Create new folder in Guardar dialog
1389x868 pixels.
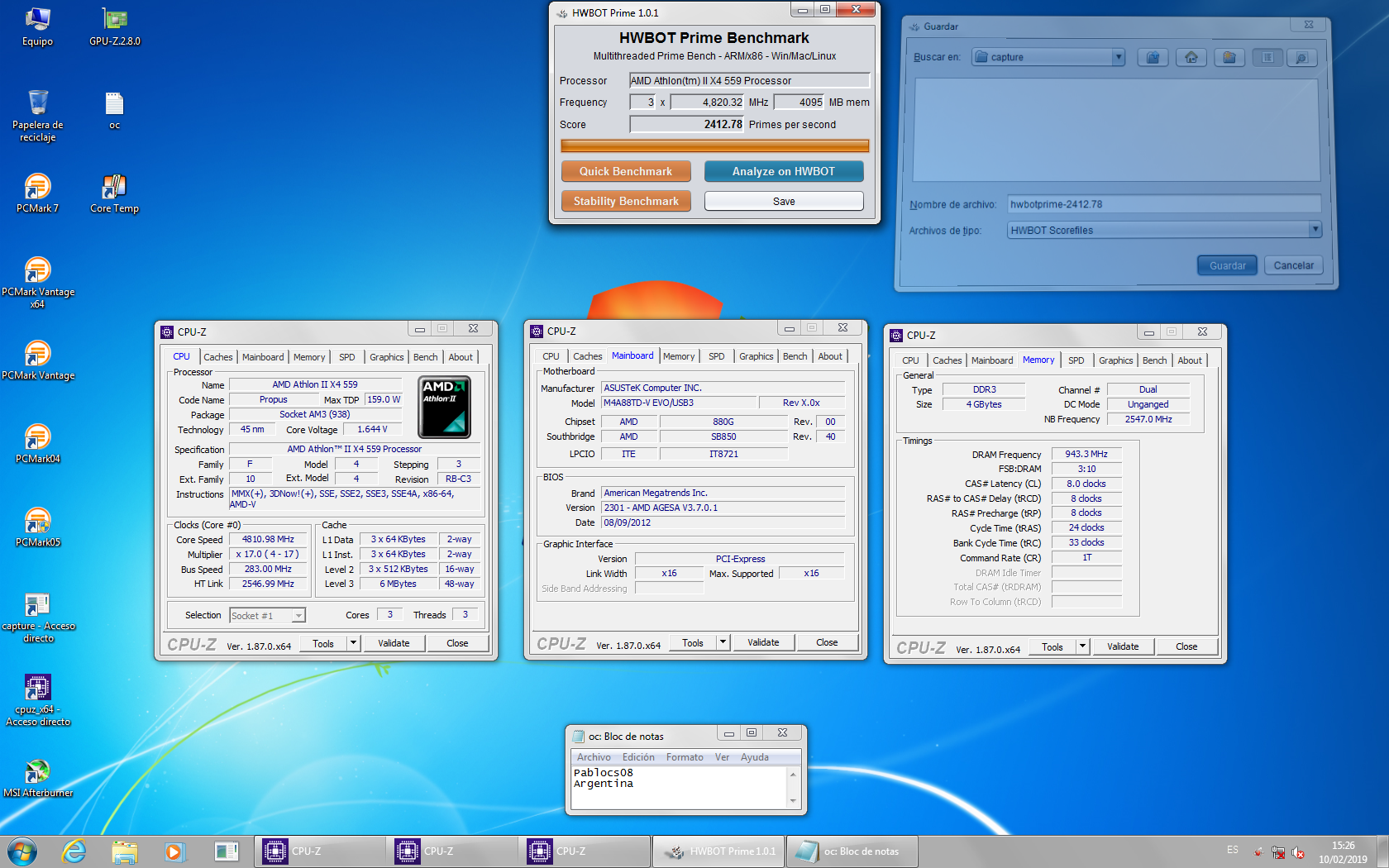click(1229, 57)
